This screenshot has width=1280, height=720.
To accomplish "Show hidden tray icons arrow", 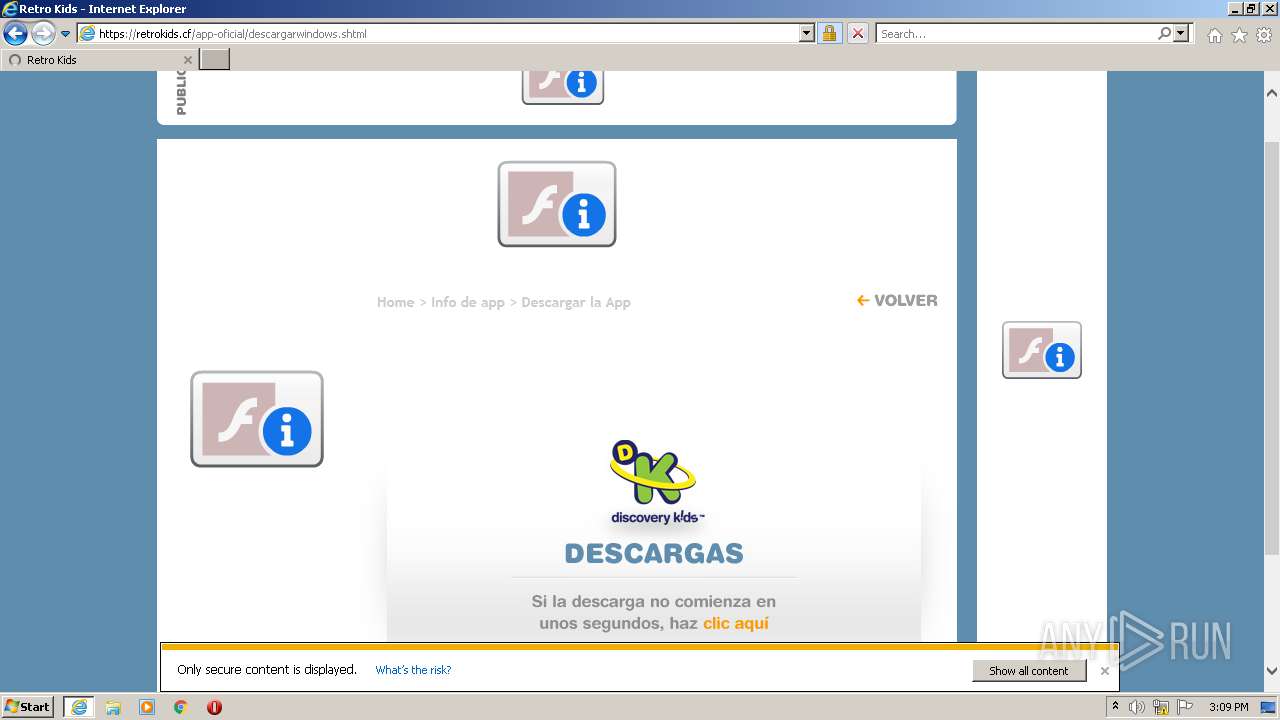I will (x=1116, y=707).
